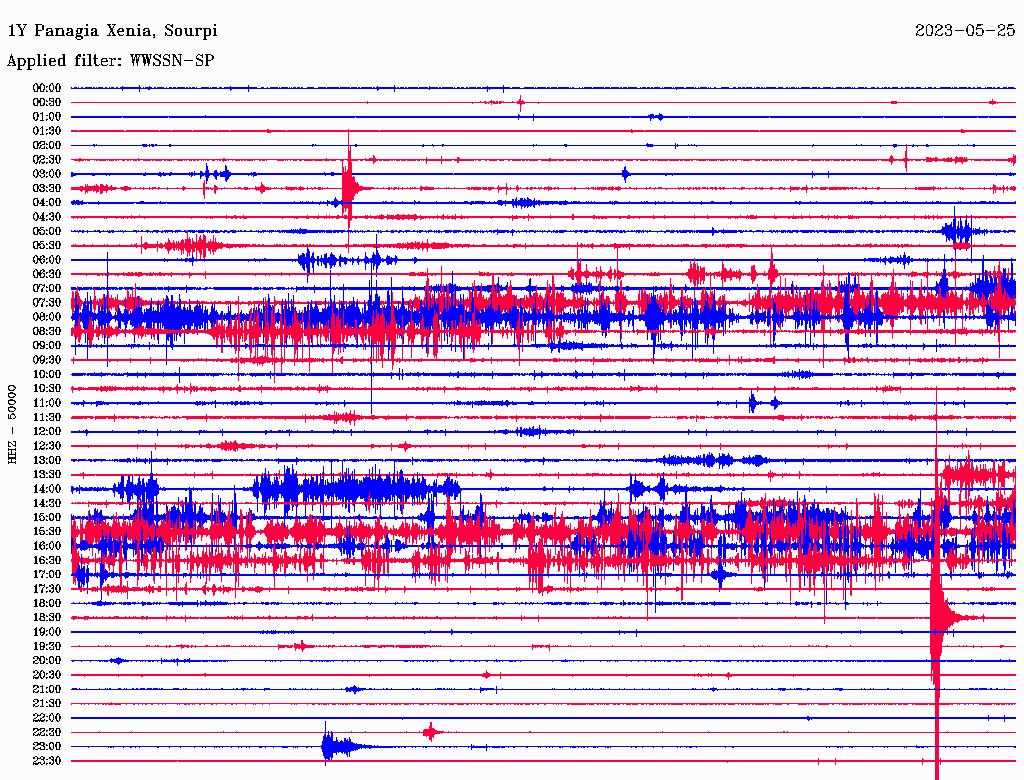The image size is (1024, 780).
Task: Select the 16:30 time label
Action: pyautogui.click(x=47, y=561)
